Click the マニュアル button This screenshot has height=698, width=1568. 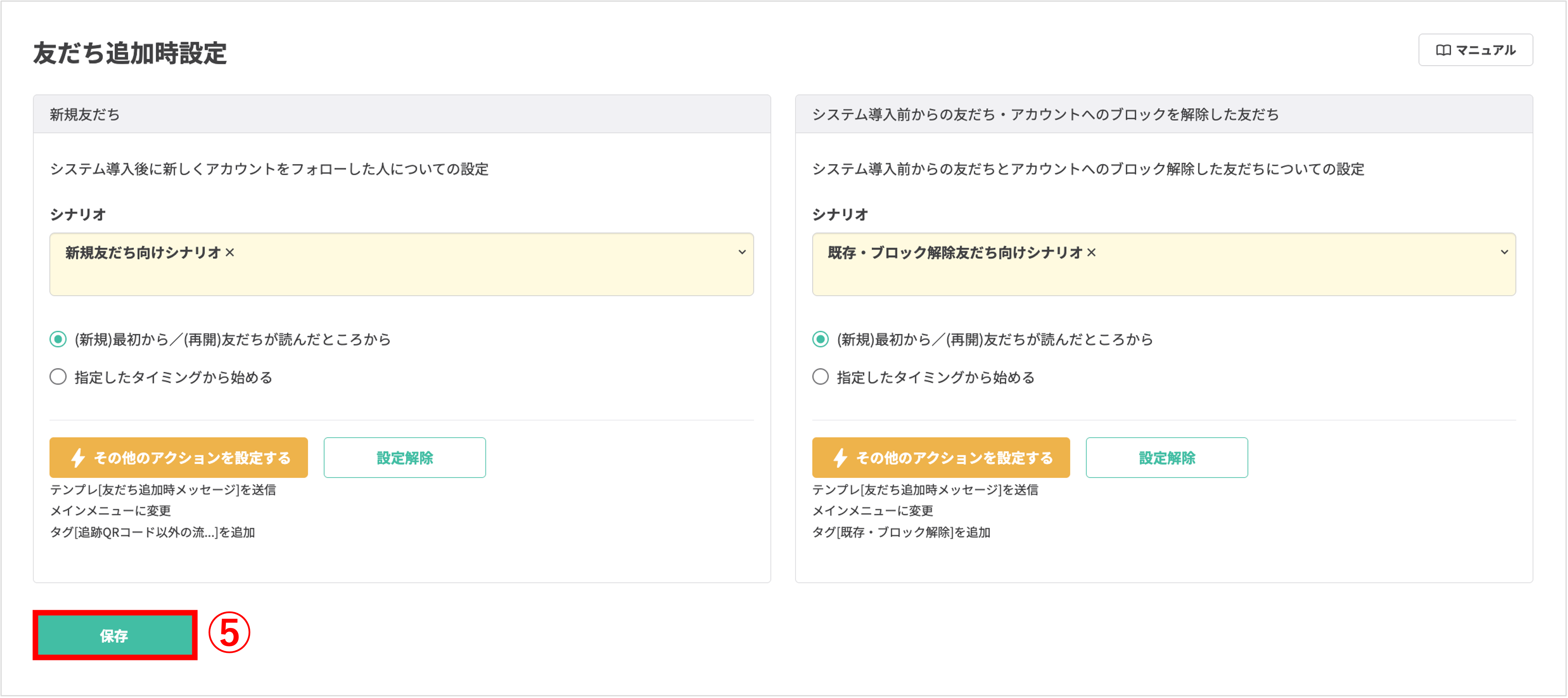(x=1475, y=50)
